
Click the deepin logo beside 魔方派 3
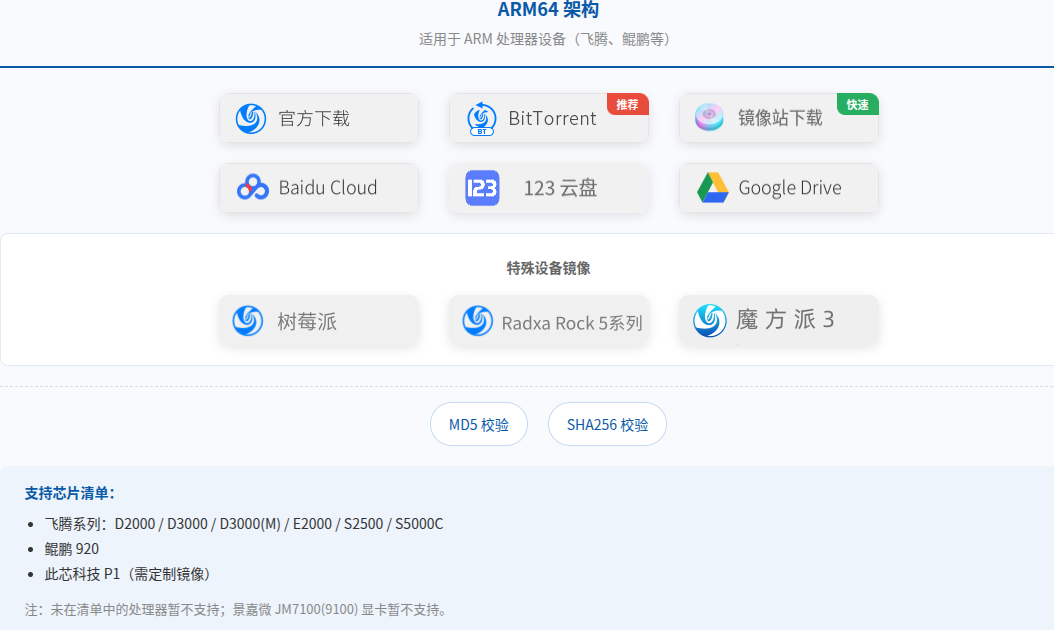coord(710,320)
